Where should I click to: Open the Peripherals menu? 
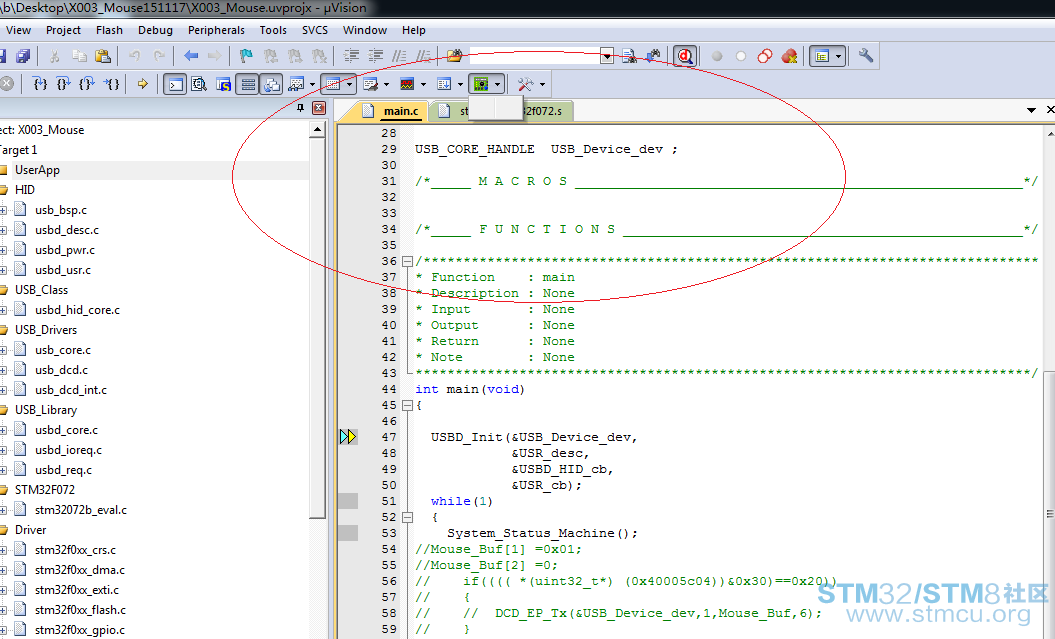tap(216, 30)
